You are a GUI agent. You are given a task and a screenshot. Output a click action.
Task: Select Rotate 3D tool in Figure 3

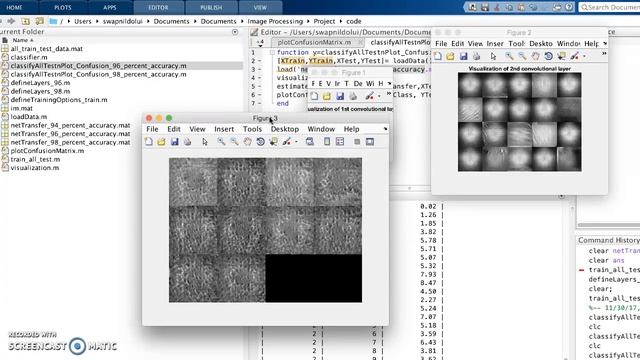[x=260, y=142]
